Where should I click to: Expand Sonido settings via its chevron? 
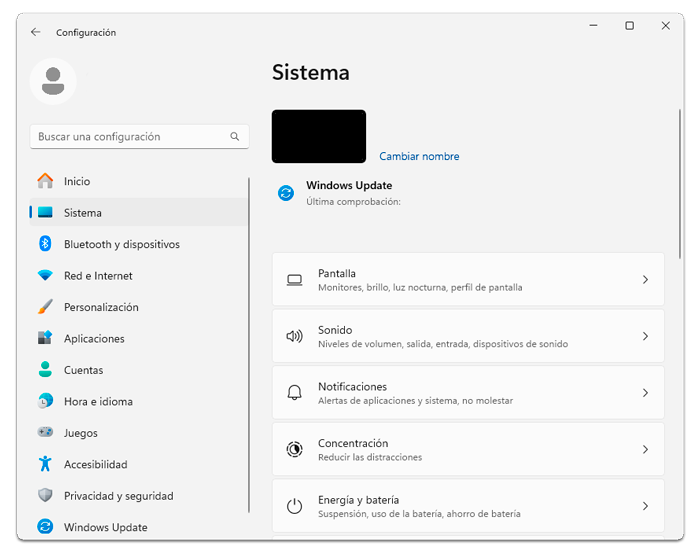(x=646, y=336)
